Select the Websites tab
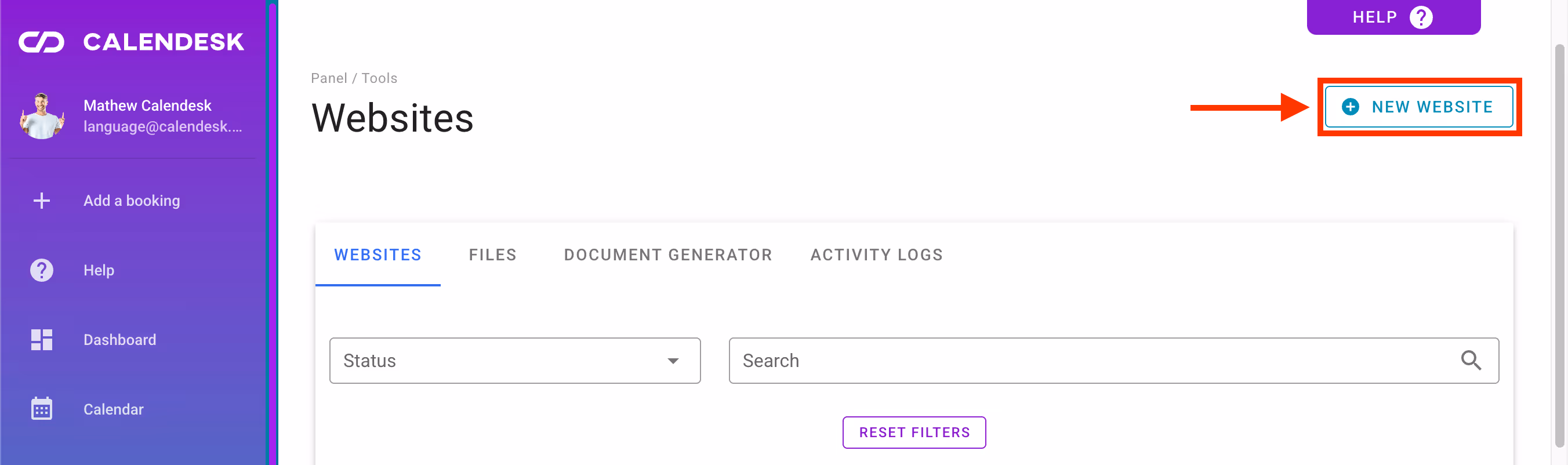Image resolution: width=1568 pixels, height=465 pixels. 378,255
